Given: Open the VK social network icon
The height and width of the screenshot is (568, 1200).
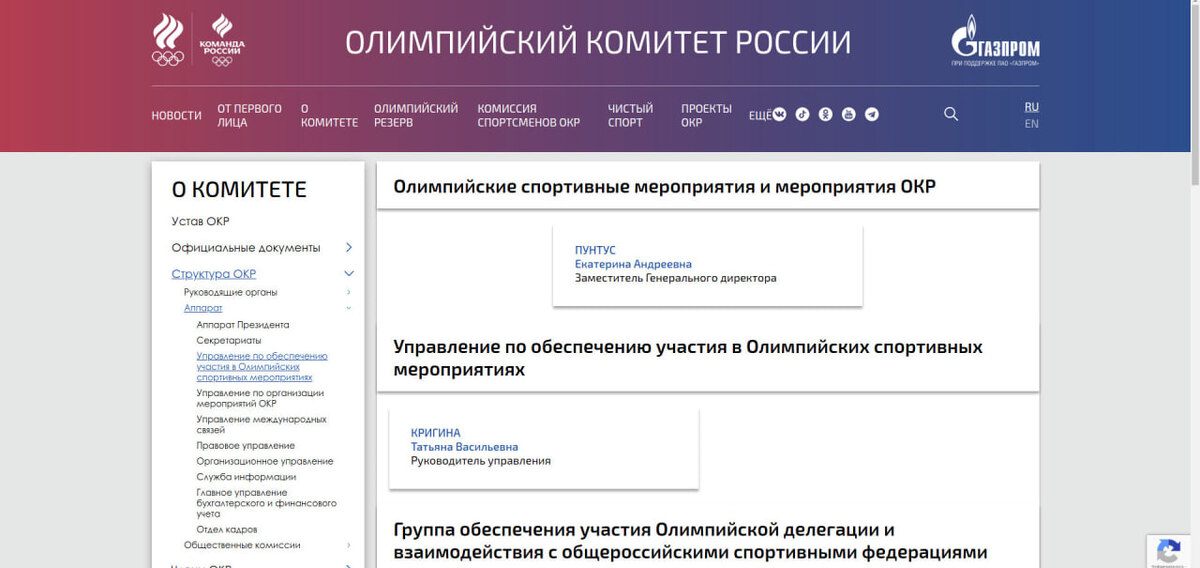Looking at the screenshot, I should click(779, 114).
